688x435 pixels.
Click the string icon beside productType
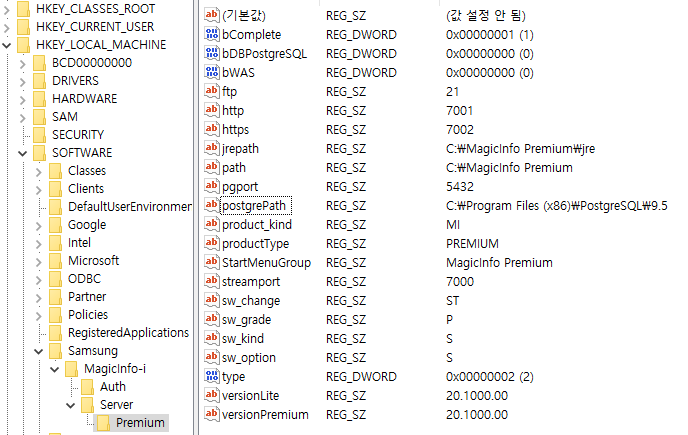(211, 243)
